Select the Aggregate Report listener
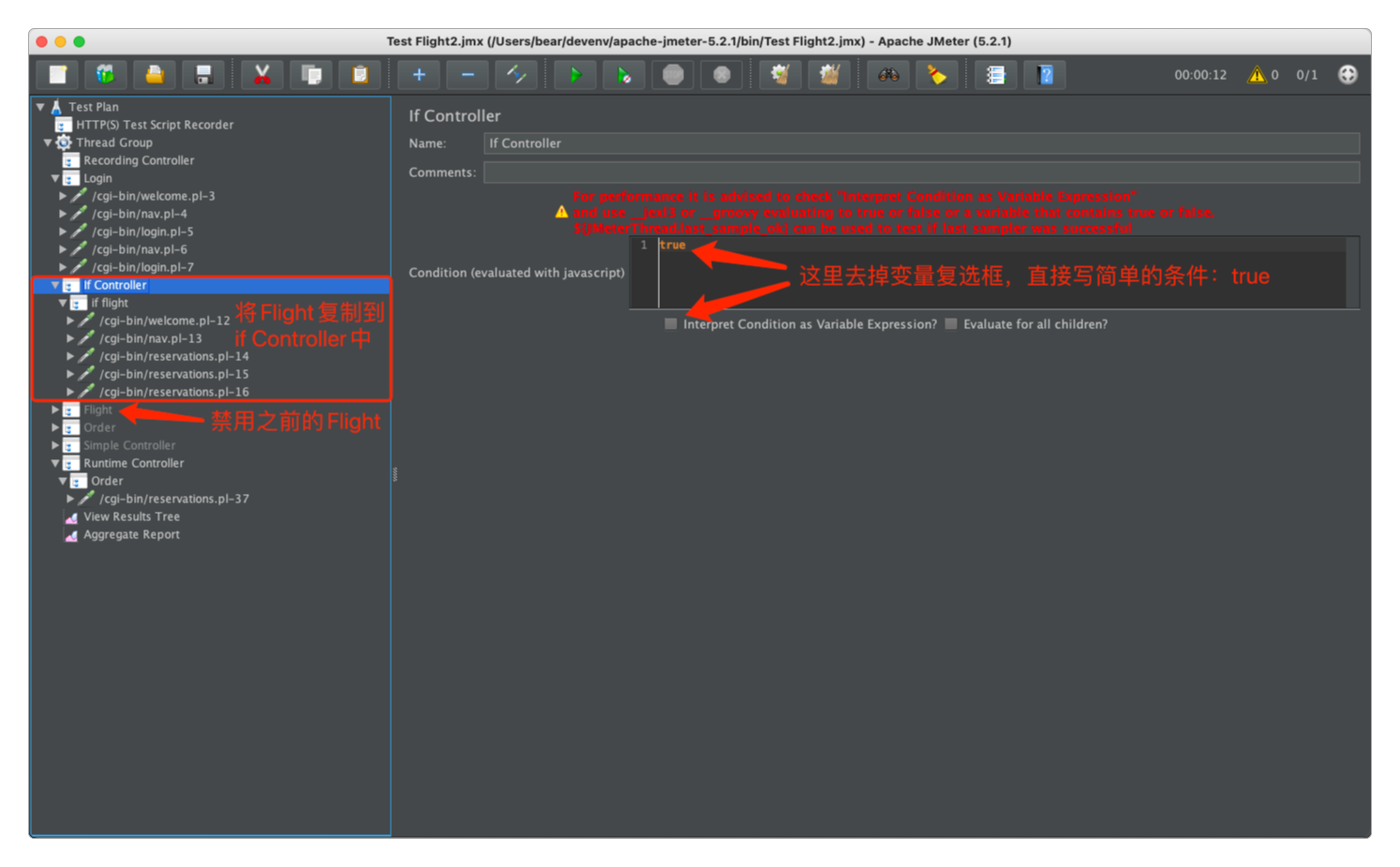 (131, 534)
